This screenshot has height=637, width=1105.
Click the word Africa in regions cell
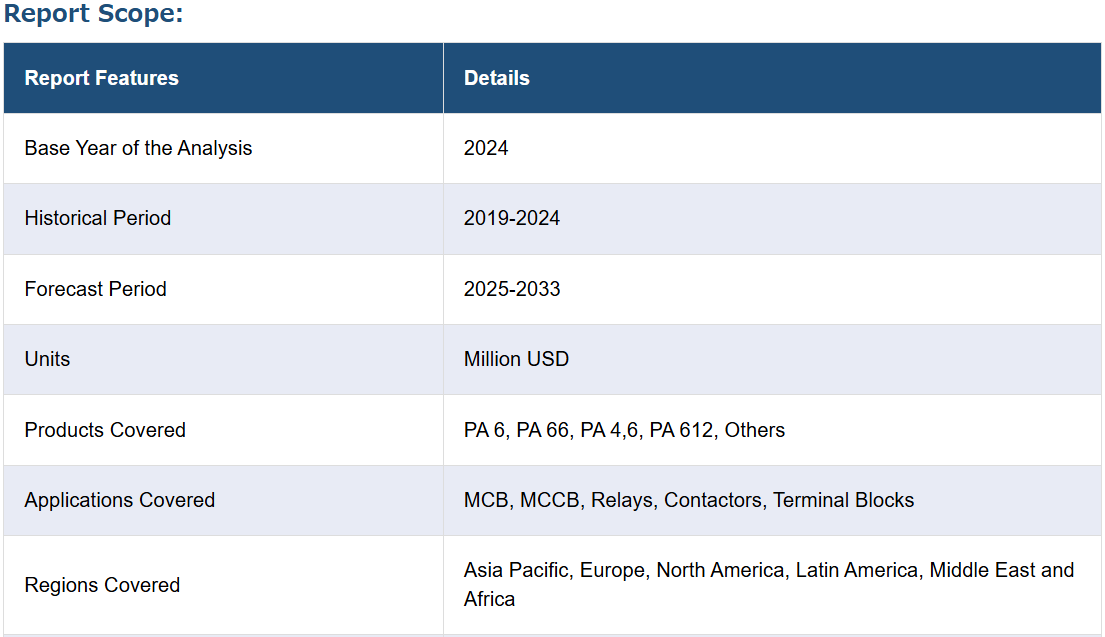(x=489, y=600)
